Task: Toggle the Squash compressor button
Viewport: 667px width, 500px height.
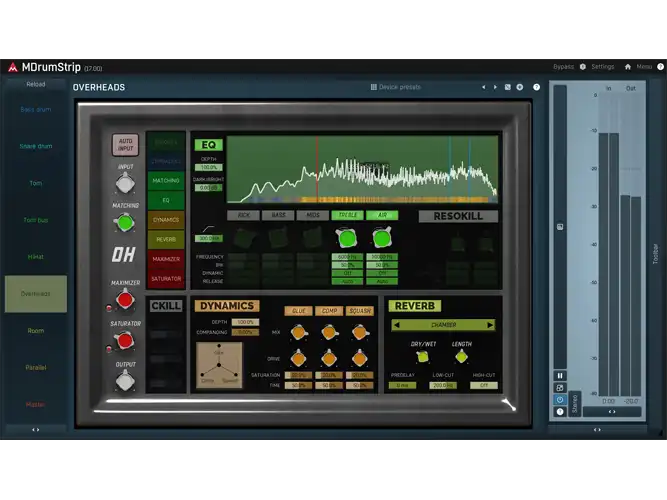Action: pos(360,311)
